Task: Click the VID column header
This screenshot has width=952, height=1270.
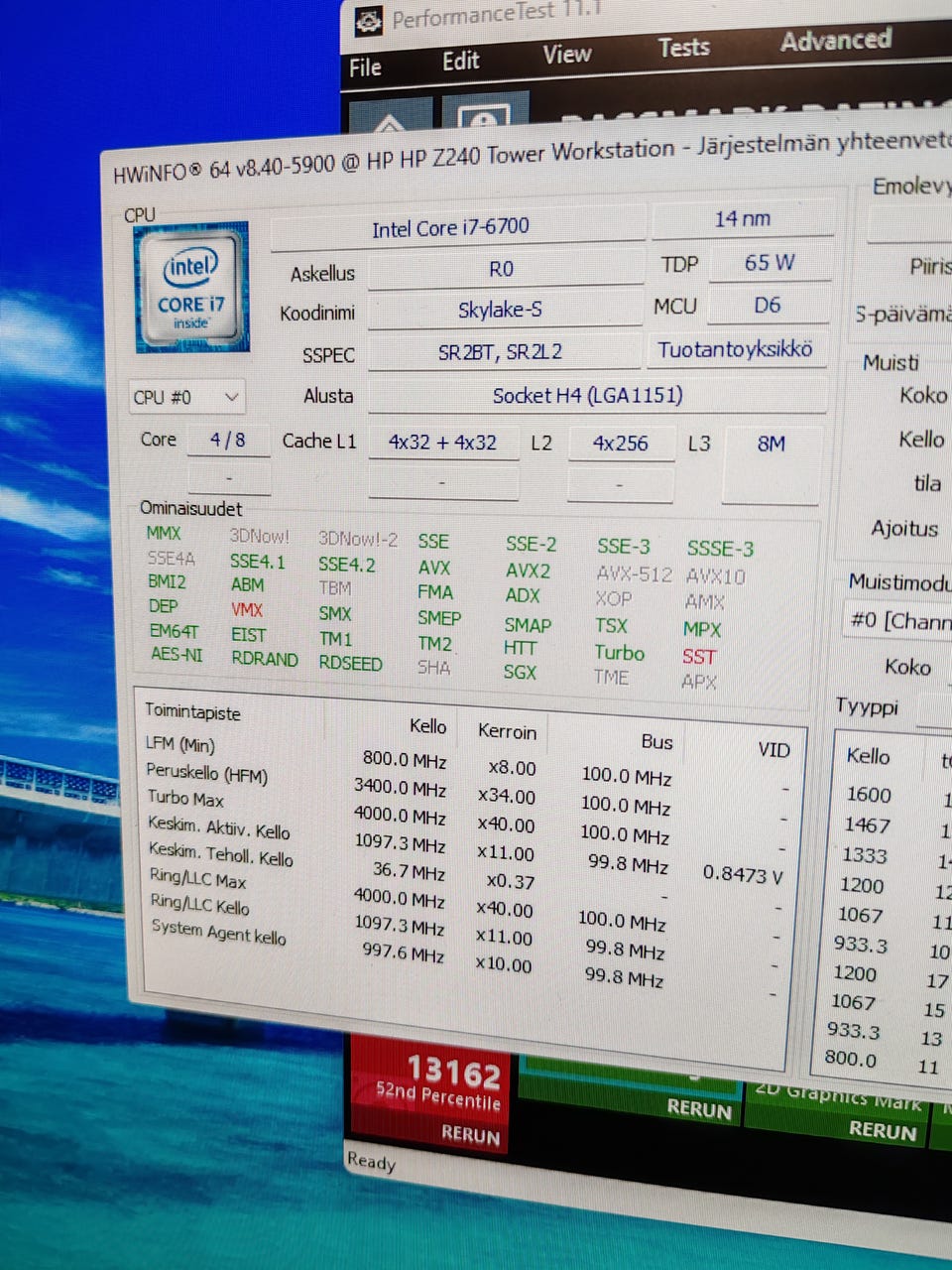Action: click(x=773, y=749)
